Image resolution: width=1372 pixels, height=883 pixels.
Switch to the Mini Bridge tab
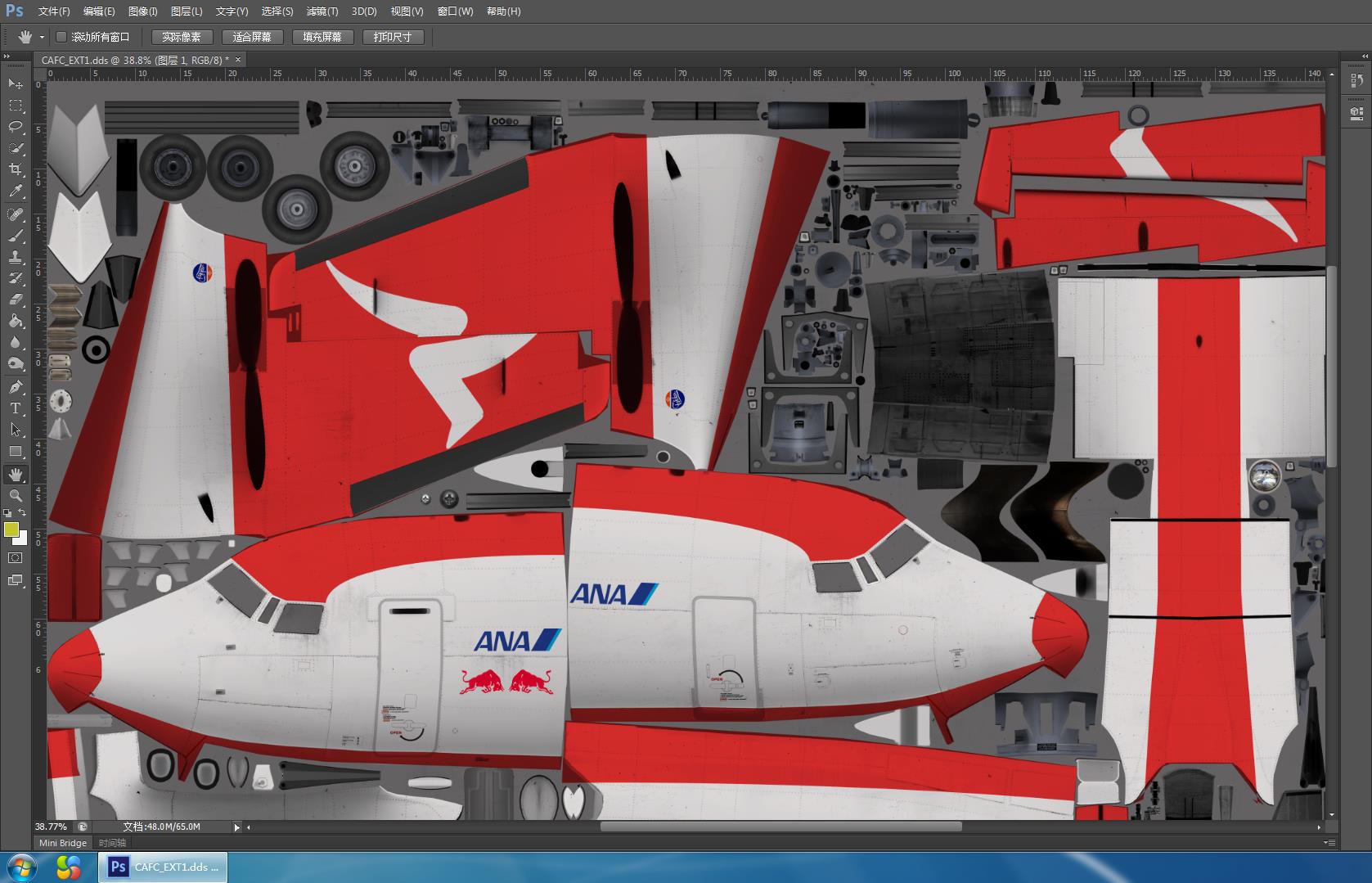(62, 843)
